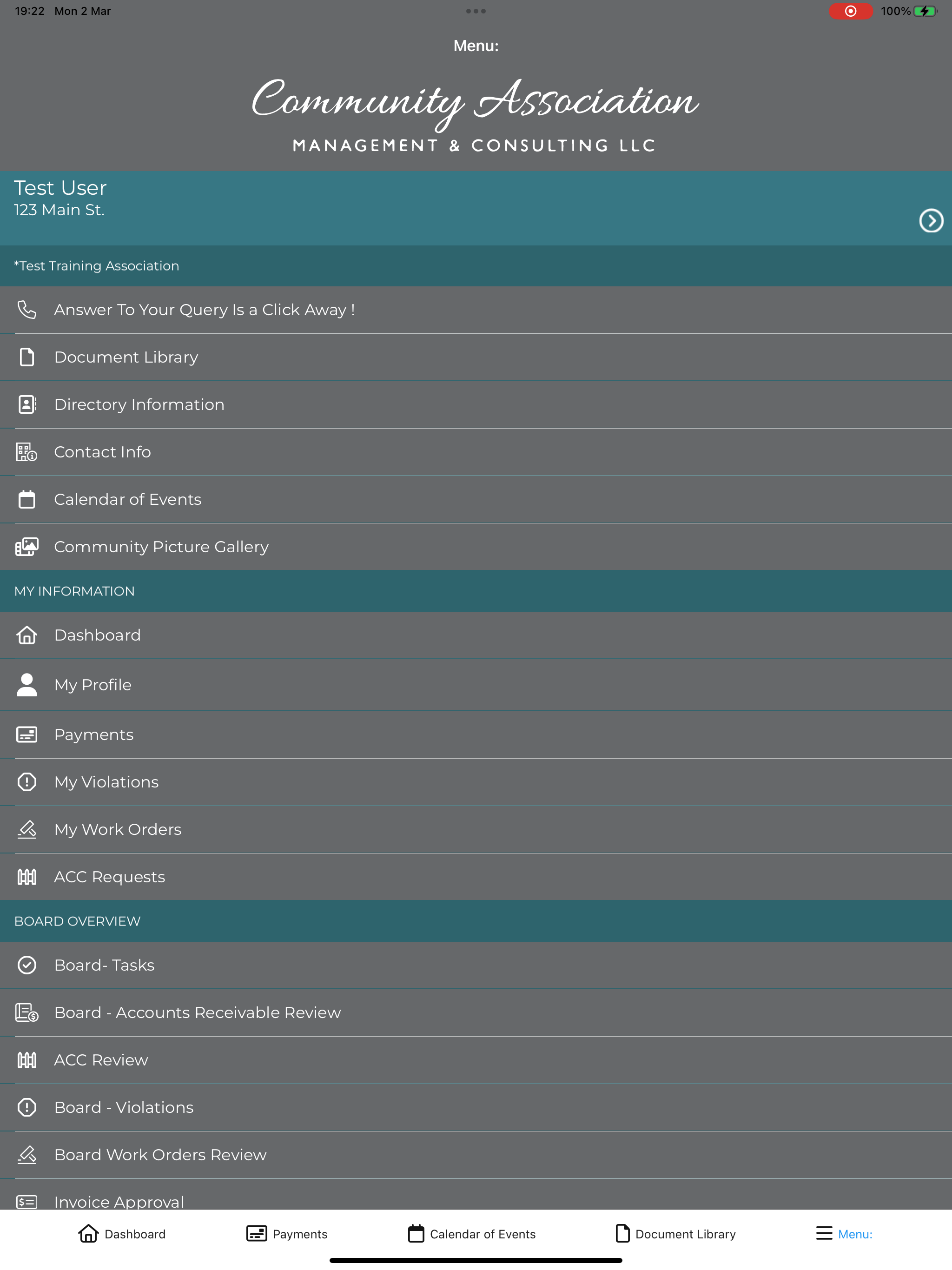Click the Contact Info building icon
This screenshot has height=1270, width=952.
pos(27,452)
